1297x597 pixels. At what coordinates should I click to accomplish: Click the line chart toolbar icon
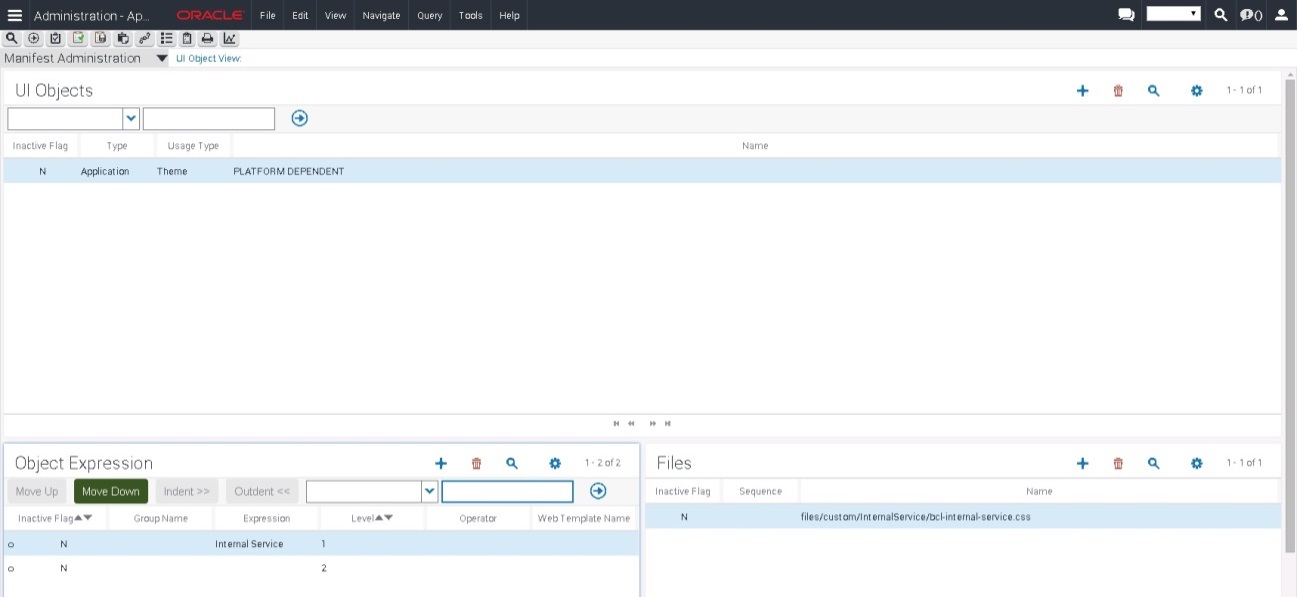click(230, 39)
